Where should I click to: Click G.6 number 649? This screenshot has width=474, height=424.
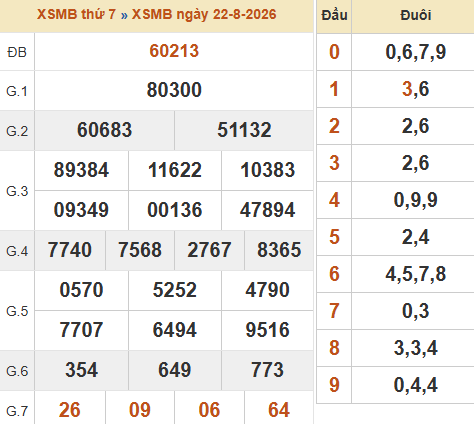point(175,370)
